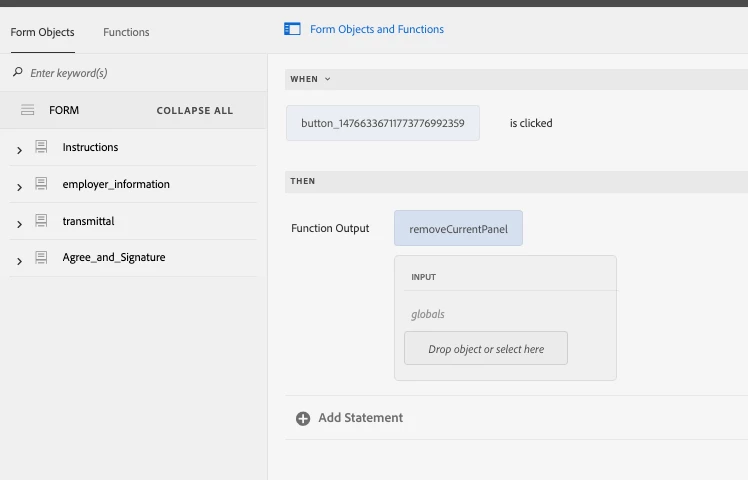Click the Agree_and_Signature panel icon

(x=42, y=258)
